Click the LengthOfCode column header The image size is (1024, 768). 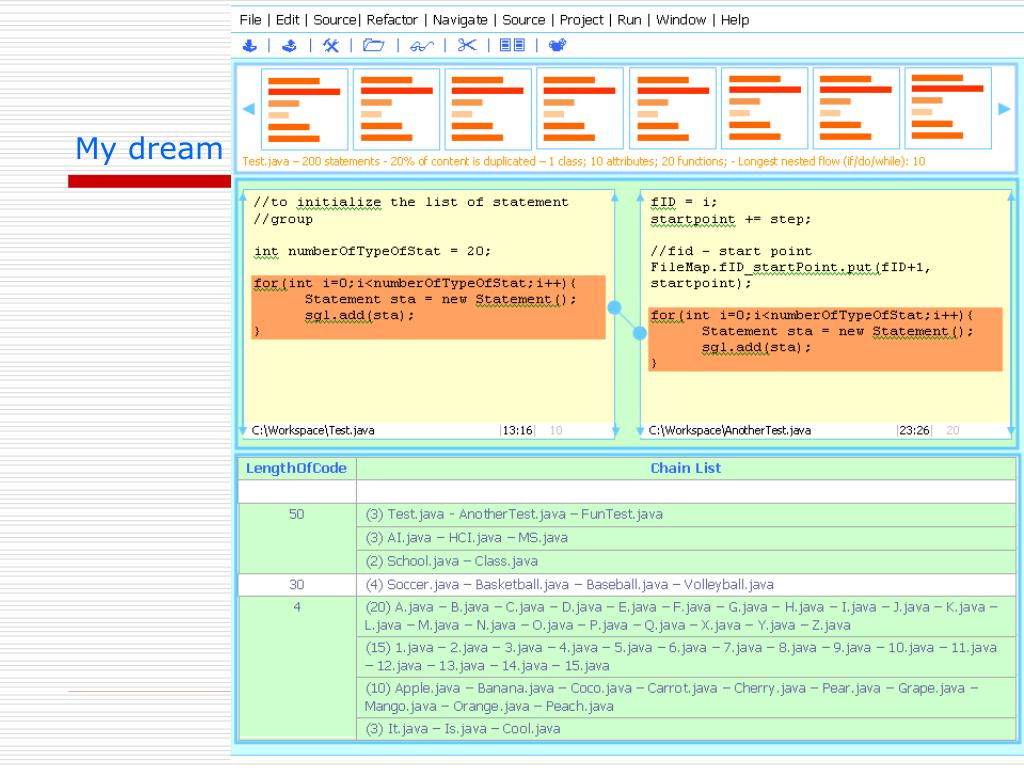tap(296, 468)
